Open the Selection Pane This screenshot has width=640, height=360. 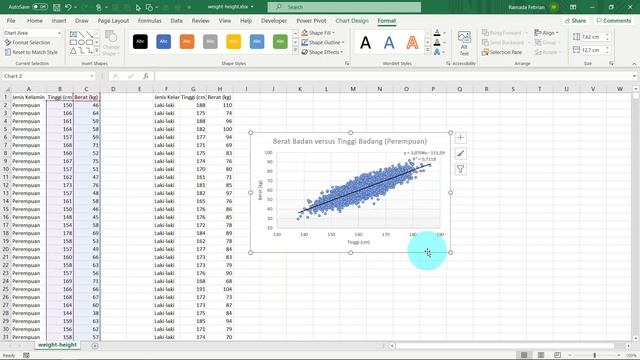point(502,52)
